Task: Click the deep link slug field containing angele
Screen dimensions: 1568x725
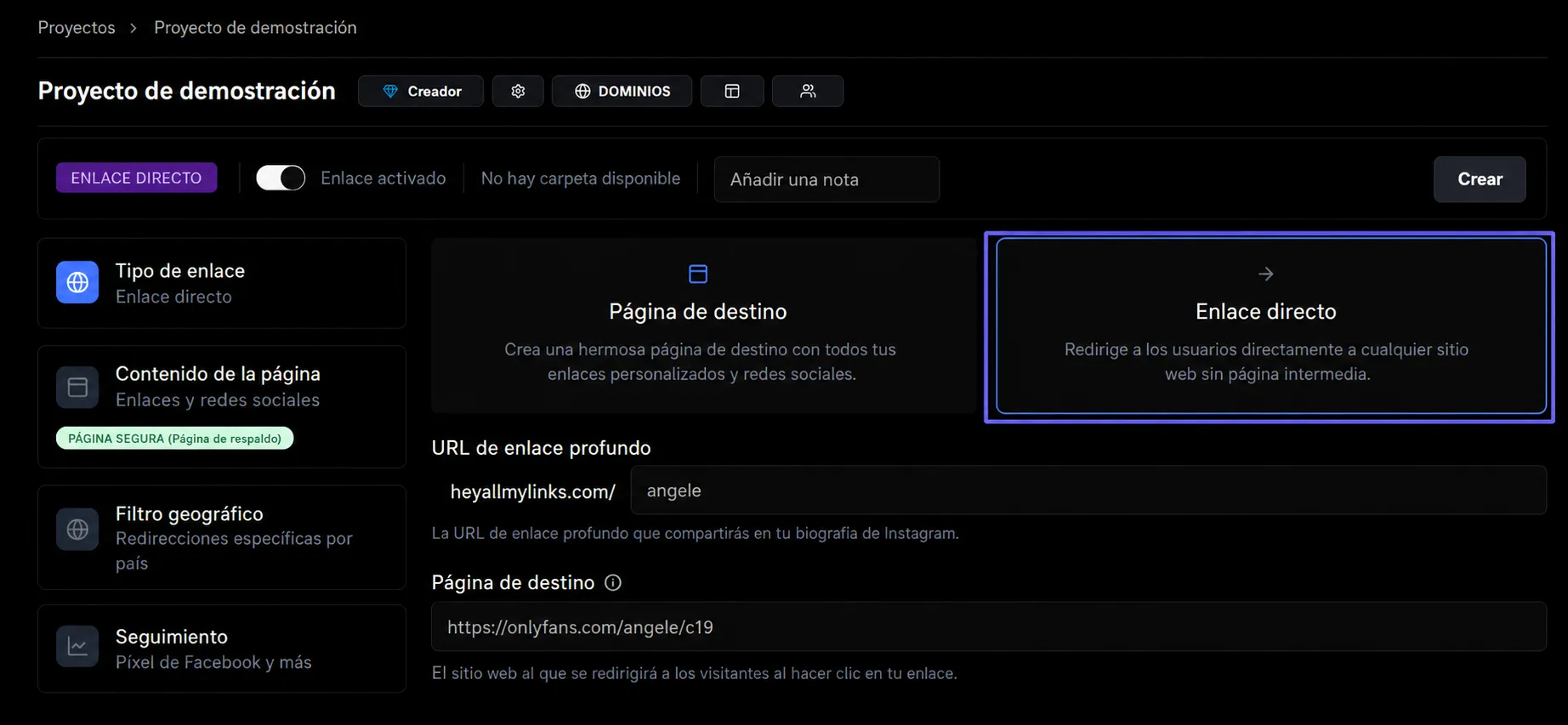Action: 1088,490
